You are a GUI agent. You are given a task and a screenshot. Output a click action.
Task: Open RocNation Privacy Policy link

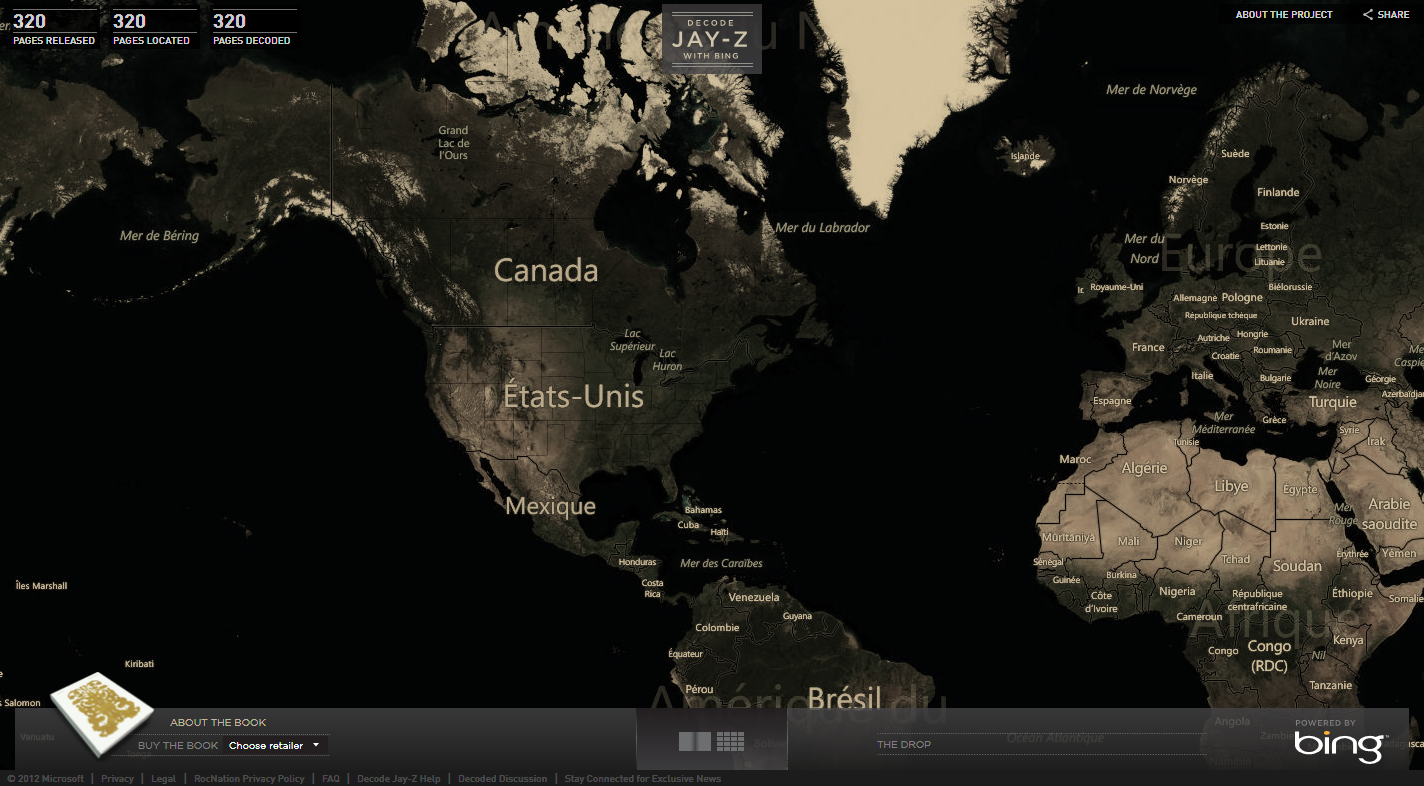(x=249, y=778)
